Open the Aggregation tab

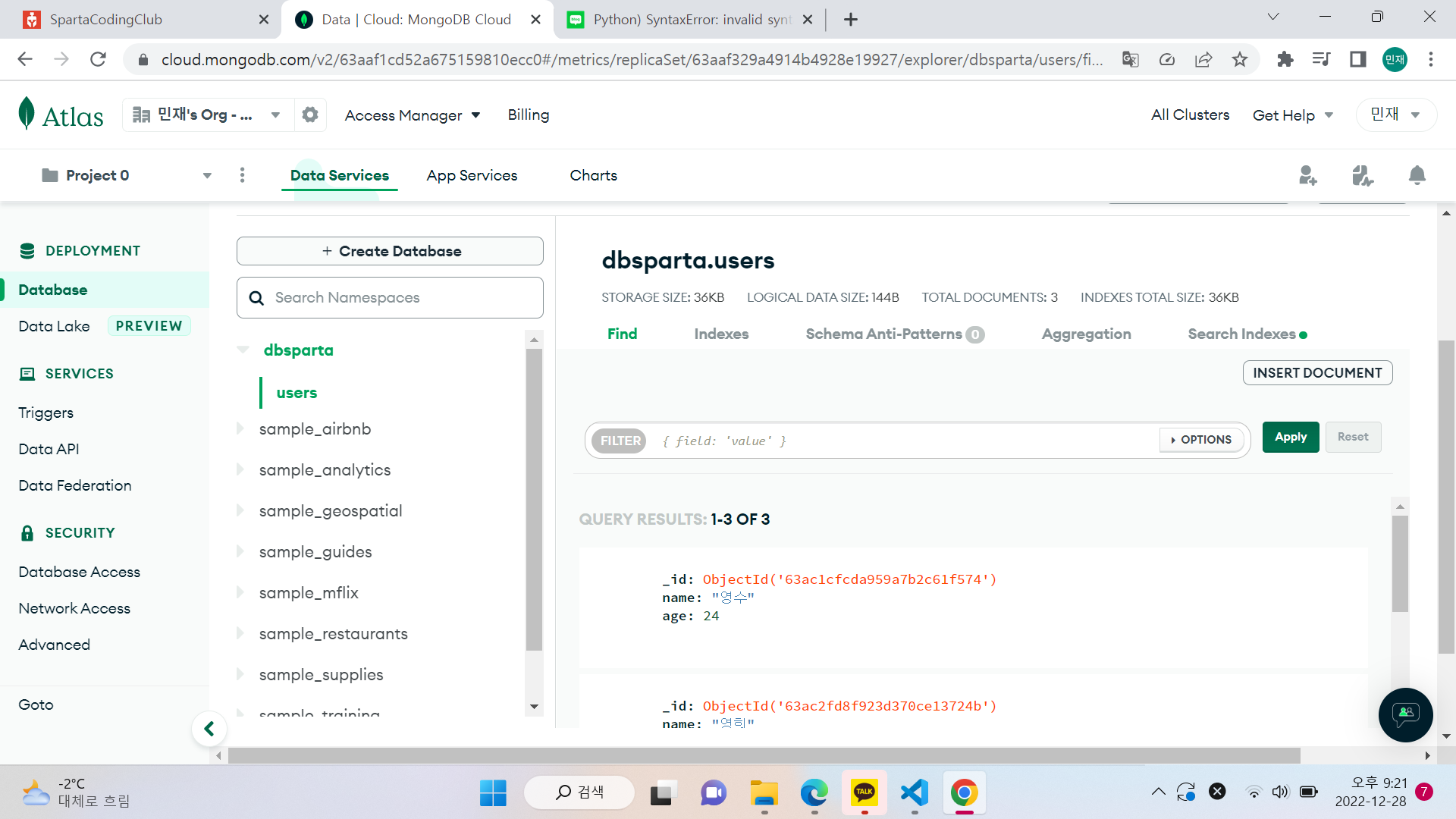click(x=1086, y=334)
